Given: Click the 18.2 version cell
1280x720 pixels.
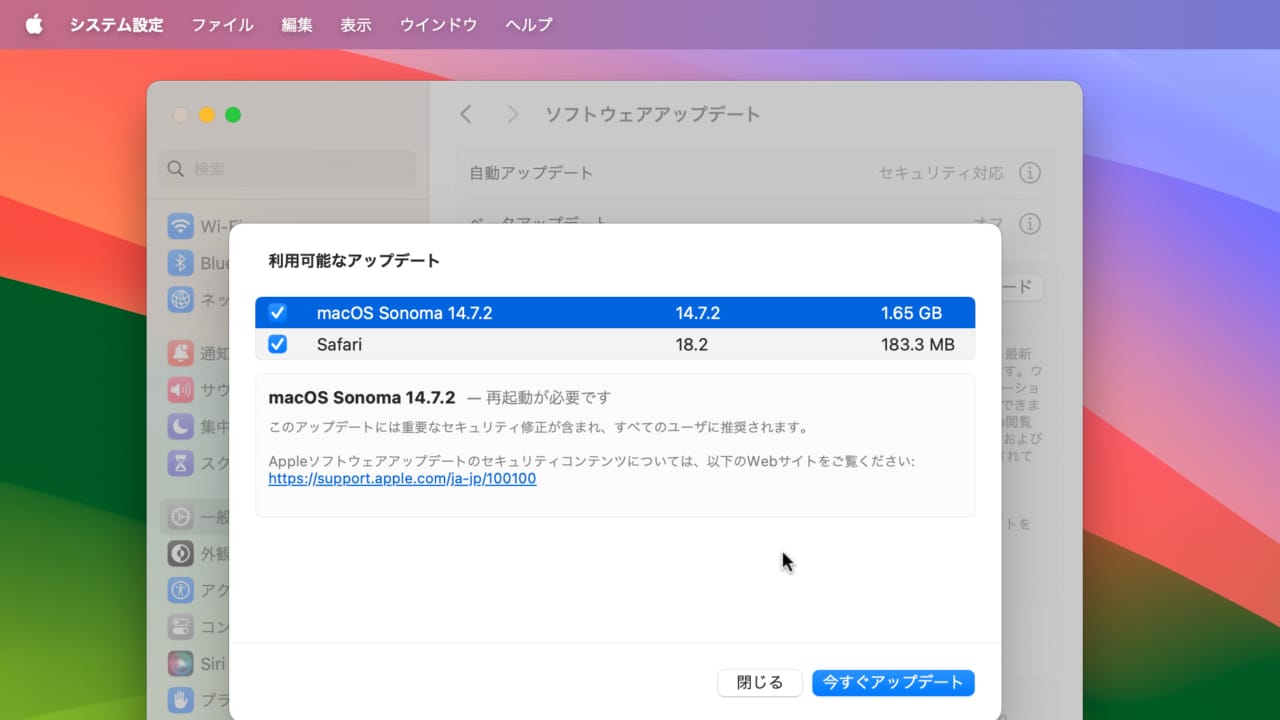Looking at the screenshot, I should 691,344.
